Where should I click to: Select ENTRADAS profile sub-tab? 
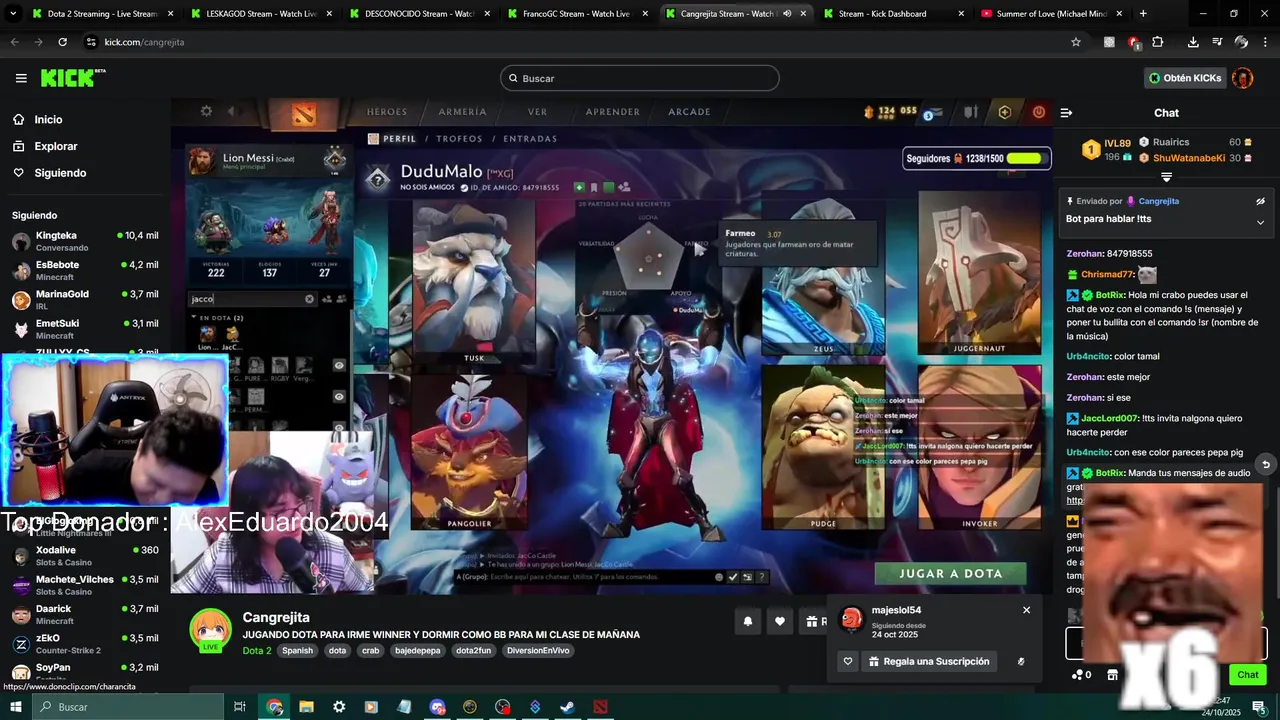[530, 139]
